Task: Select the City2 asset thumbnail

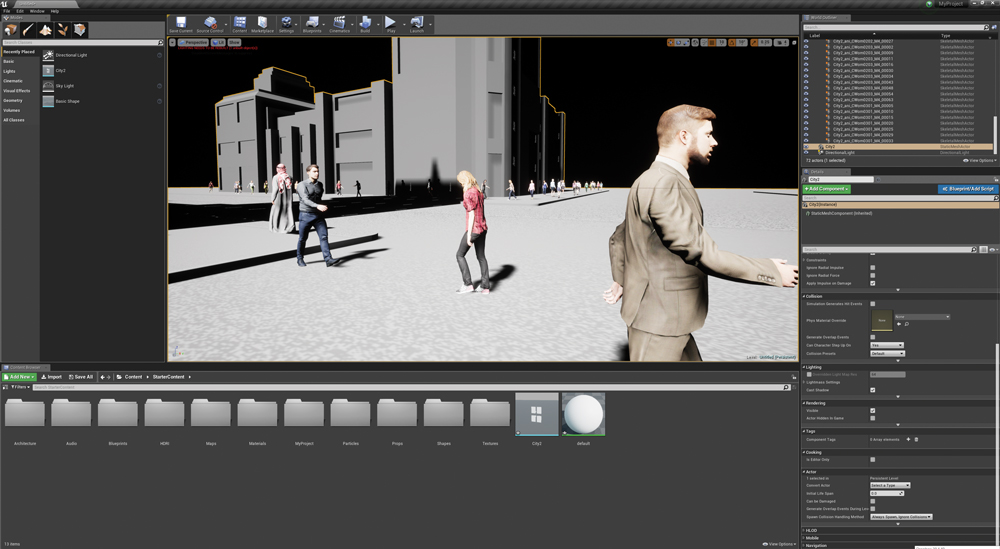Action: point(536,414)
